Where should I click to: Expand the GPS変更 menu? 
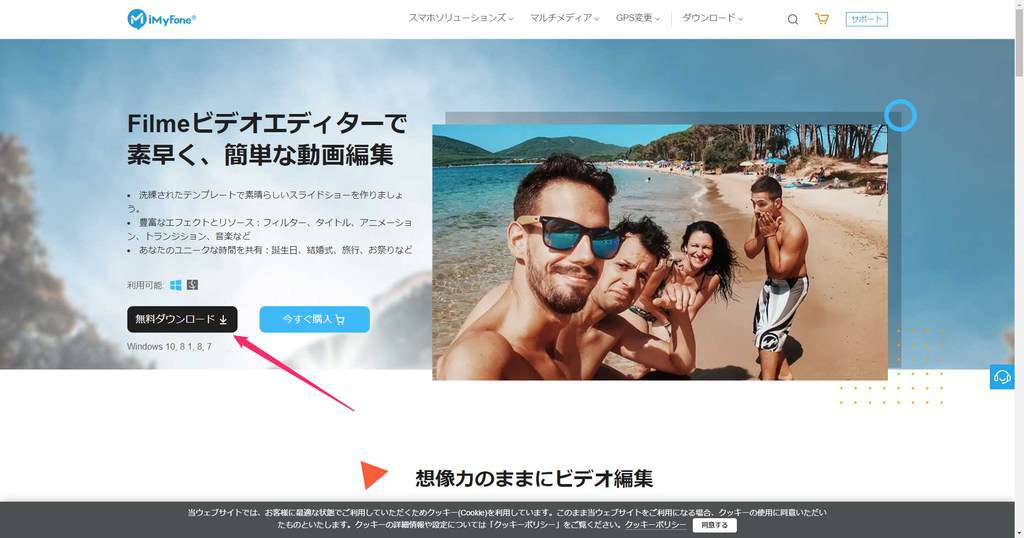point(637,18)
